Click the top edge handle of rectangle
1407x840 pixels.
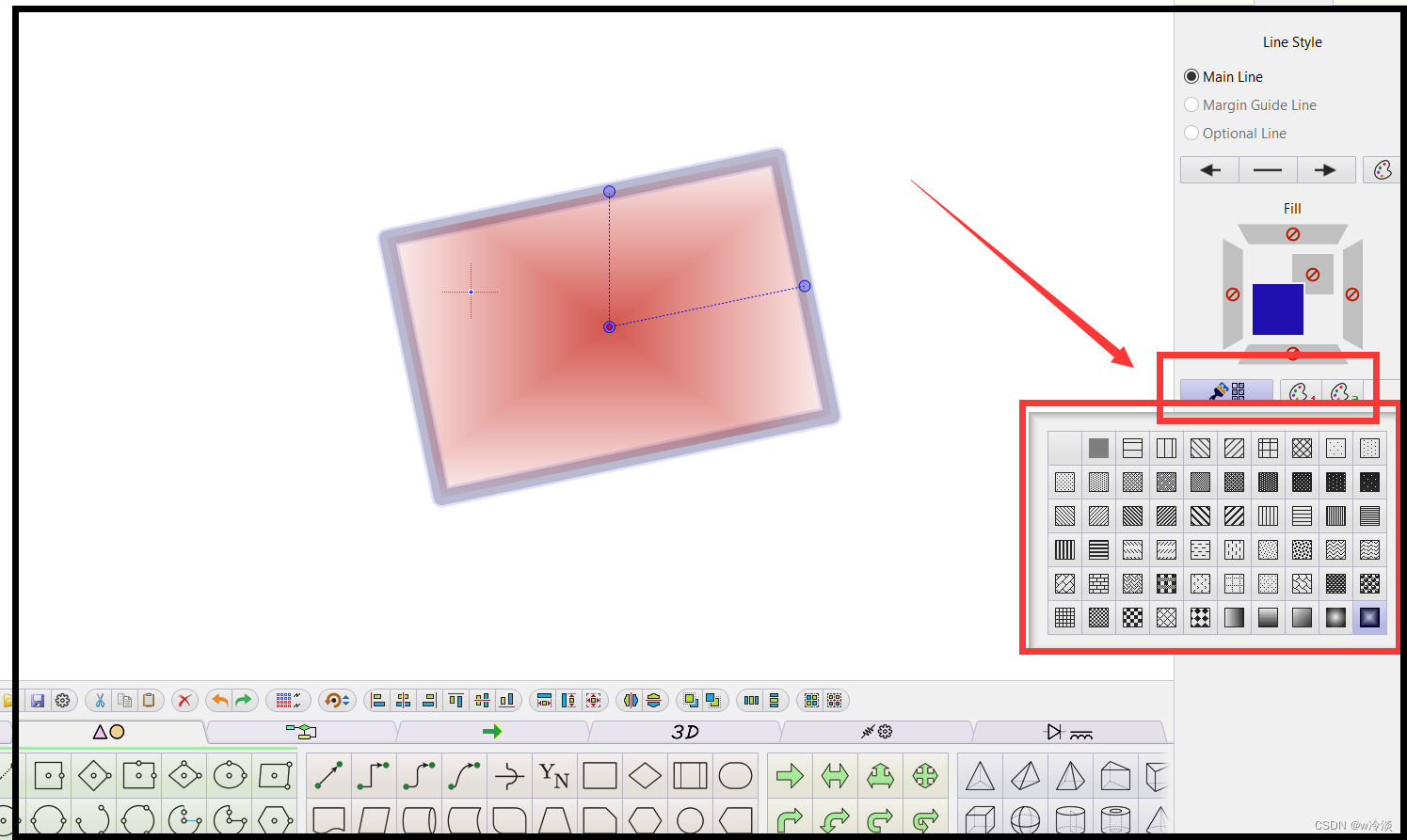click(609, 192)
